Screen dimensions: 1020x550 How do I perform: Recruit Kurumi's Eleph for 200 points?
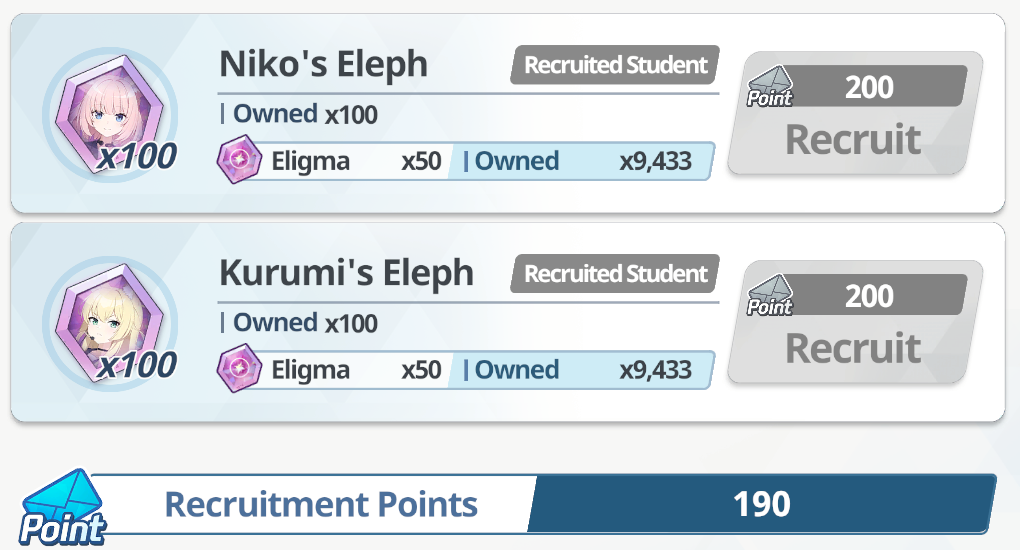(855, 322)
